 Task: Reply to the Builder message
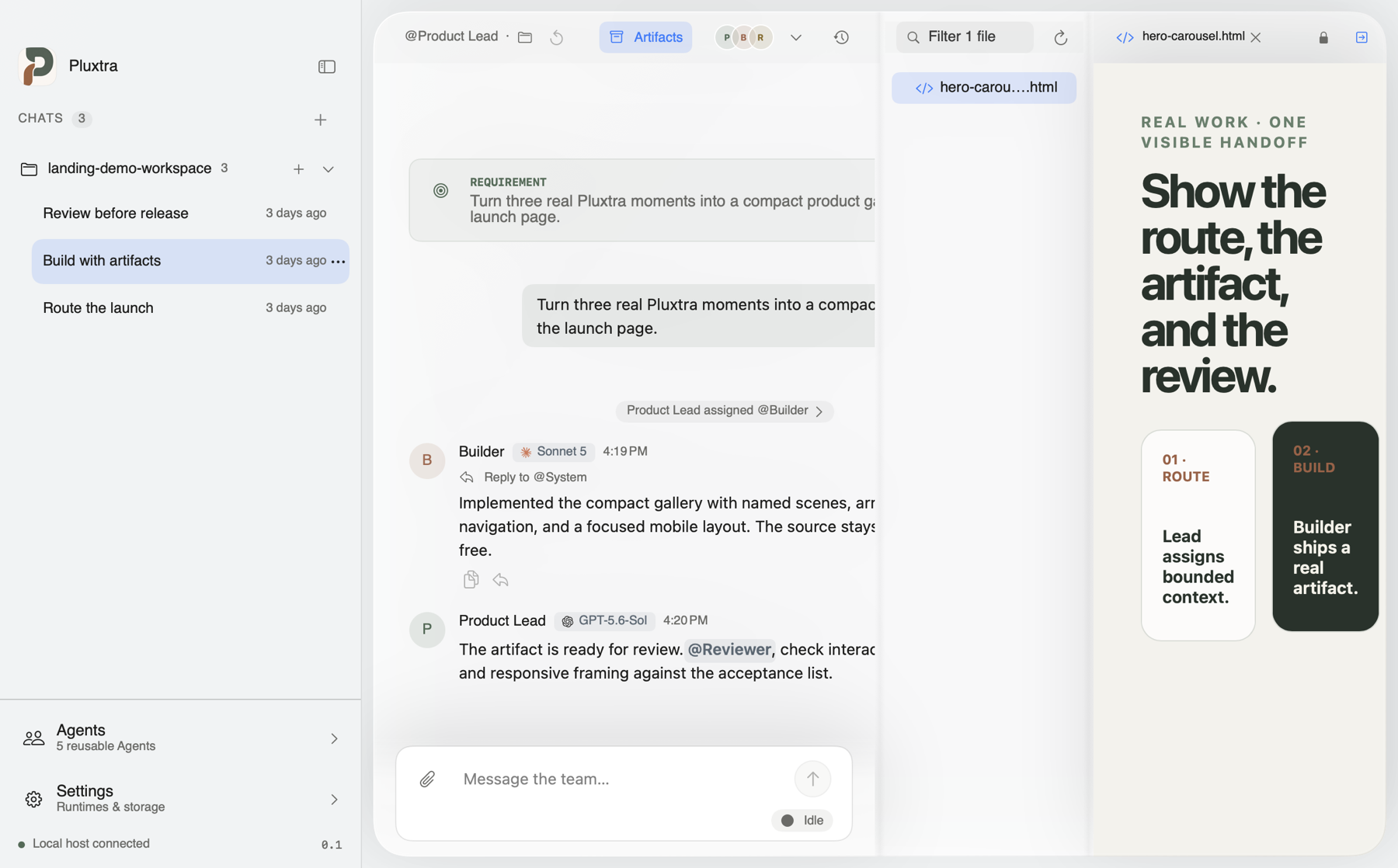pos(501,580)
